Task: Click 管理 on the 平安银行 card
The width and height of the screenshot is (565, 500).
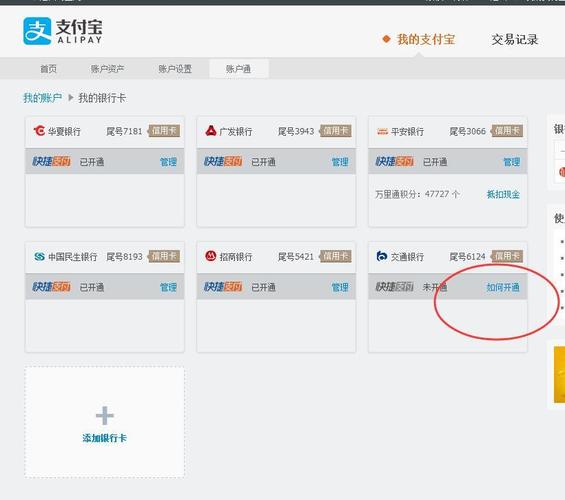Action: coord(511,162)
